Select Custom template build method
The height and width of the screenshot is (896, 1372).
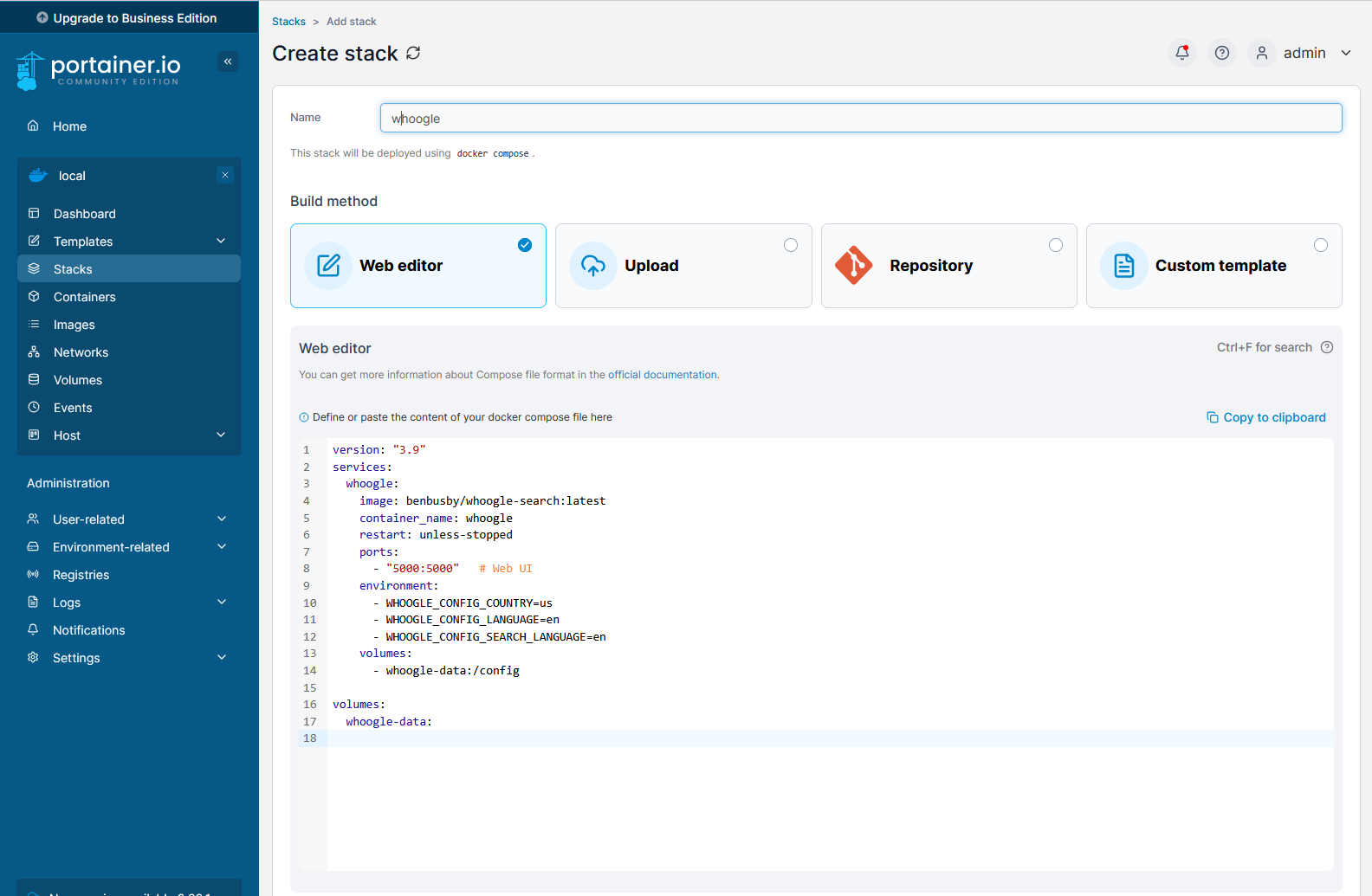1213,266
